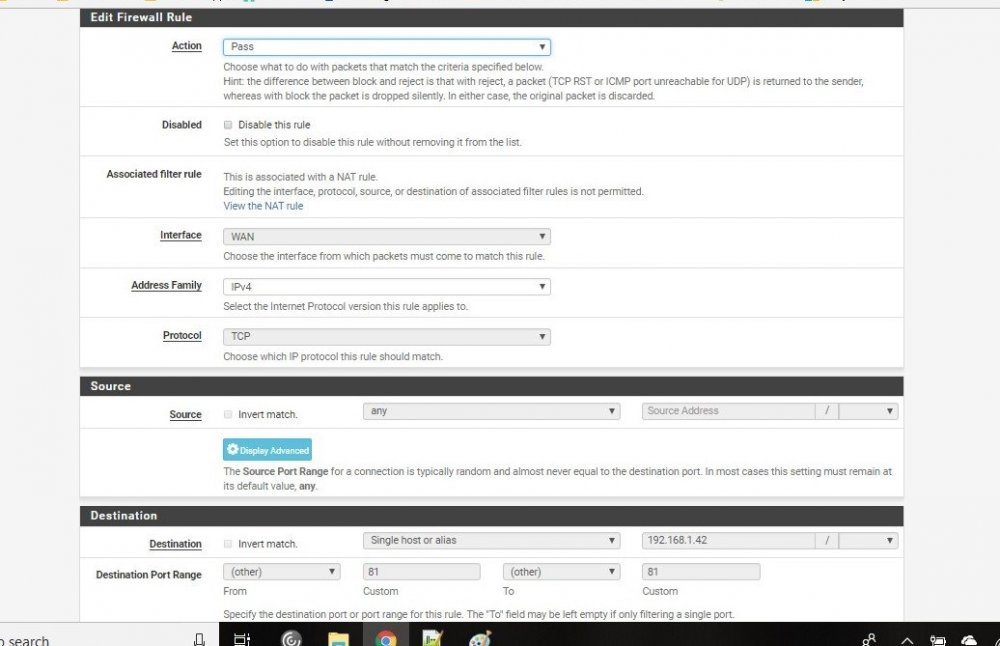Click the gear icon in Display Advanced
Screen dimensions: 1000x646
[x=233, y=449]
